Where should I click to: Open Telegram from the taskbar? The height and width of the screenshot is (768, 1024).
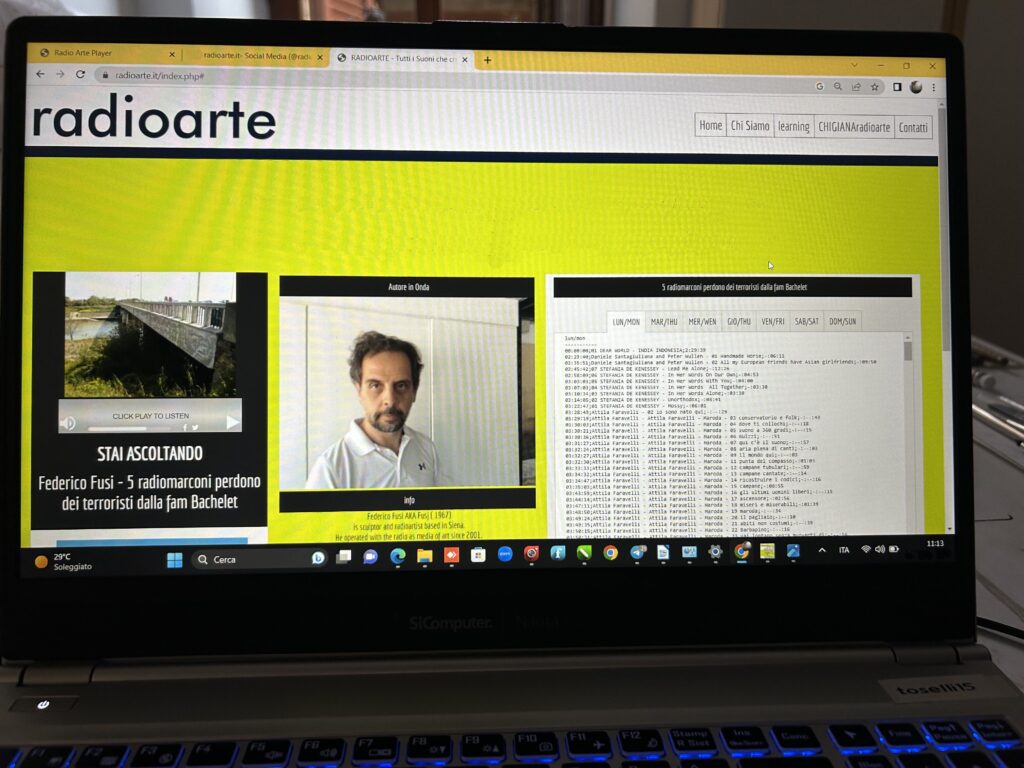(637, 552)
